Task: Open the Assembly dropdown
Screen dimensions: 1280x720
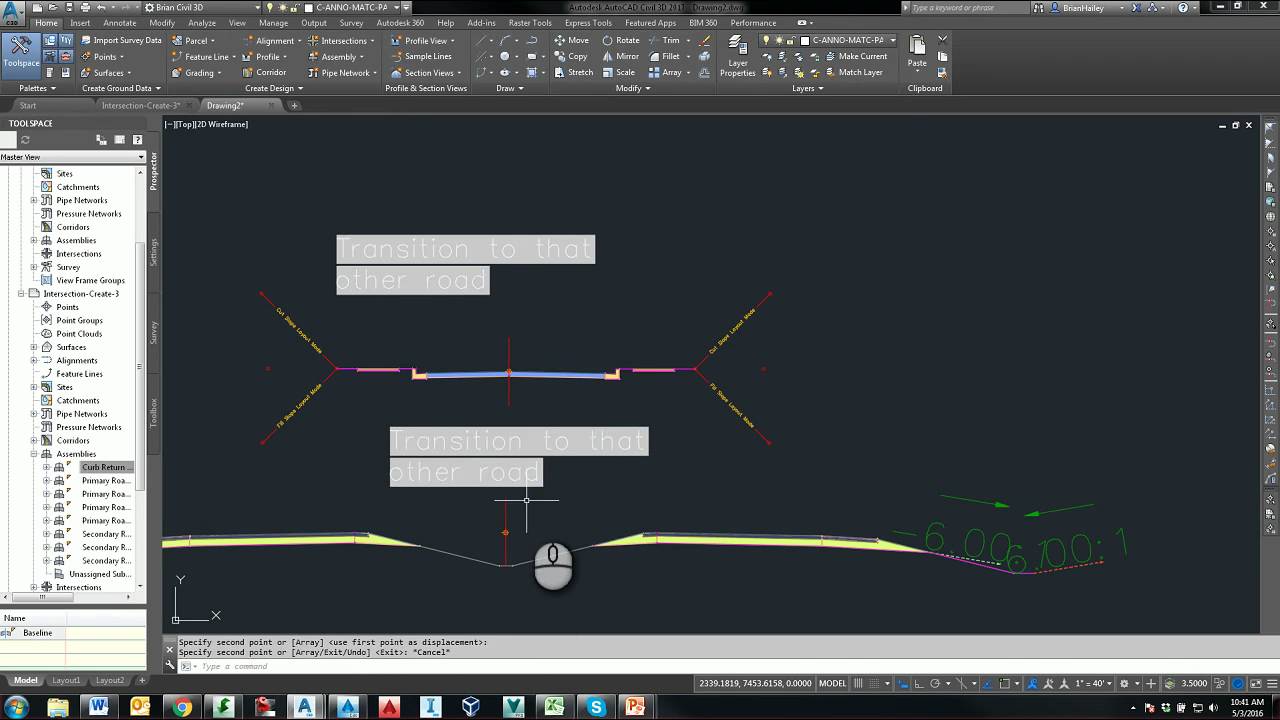Action: point(337,57)
